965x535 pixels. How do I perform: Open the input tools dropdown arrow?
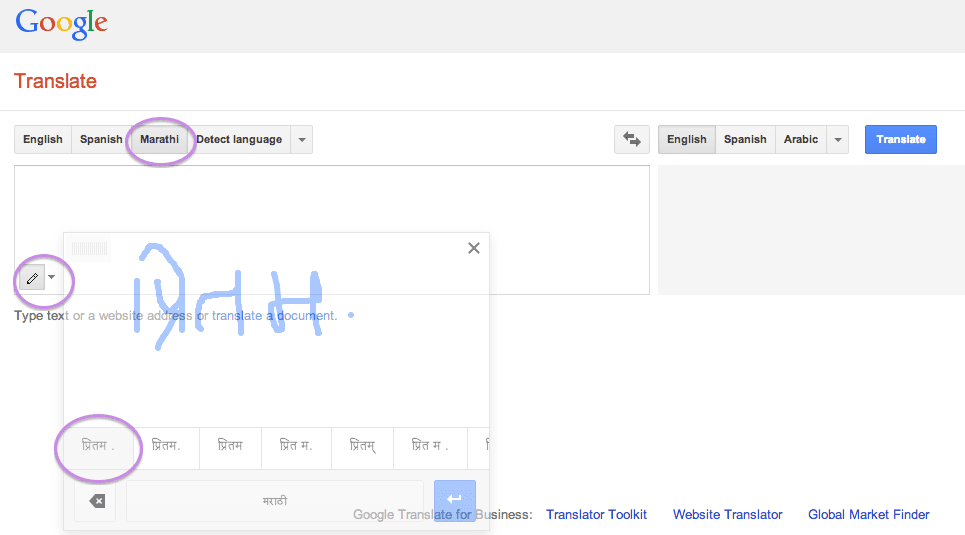tap(52, 277)
